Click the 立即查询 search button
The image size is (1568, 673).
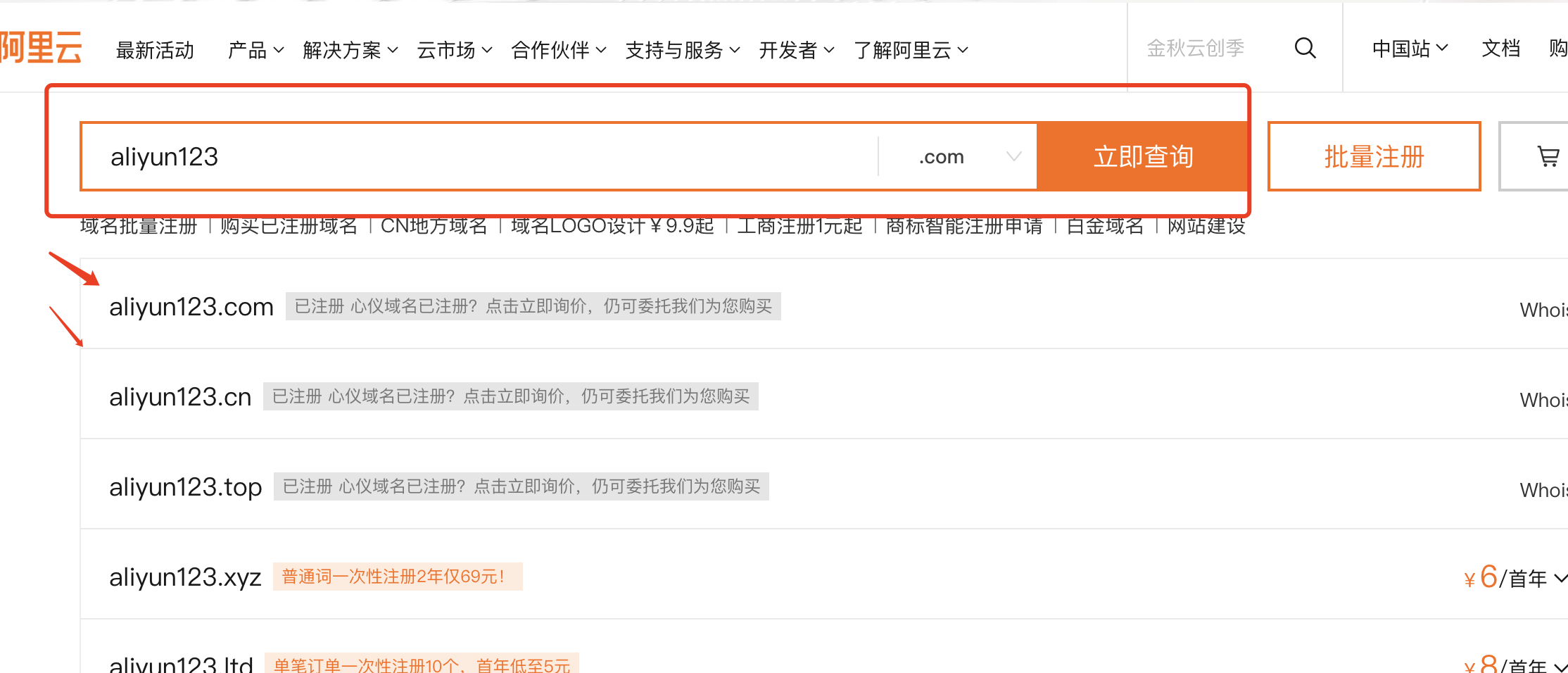tap(1142, 156)
